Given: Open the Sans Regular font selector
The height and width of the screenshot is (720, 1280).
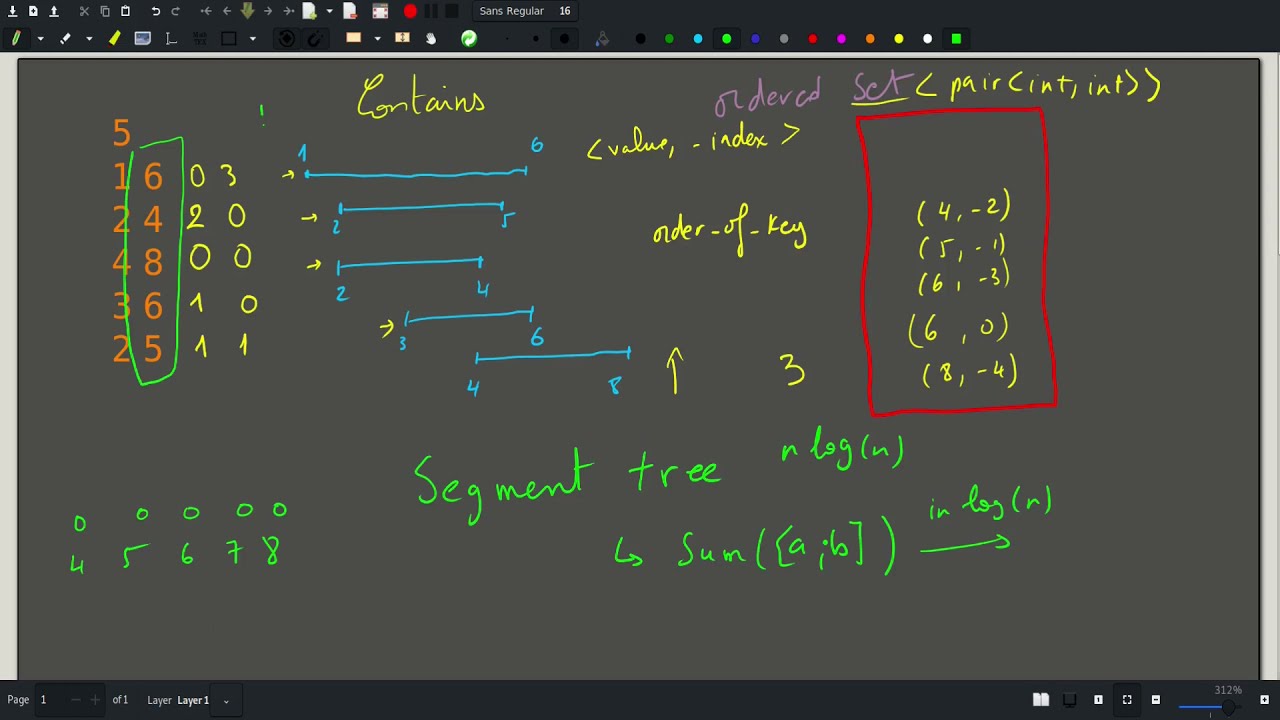Looking at the screenshot, I should (x=525, y=11).
